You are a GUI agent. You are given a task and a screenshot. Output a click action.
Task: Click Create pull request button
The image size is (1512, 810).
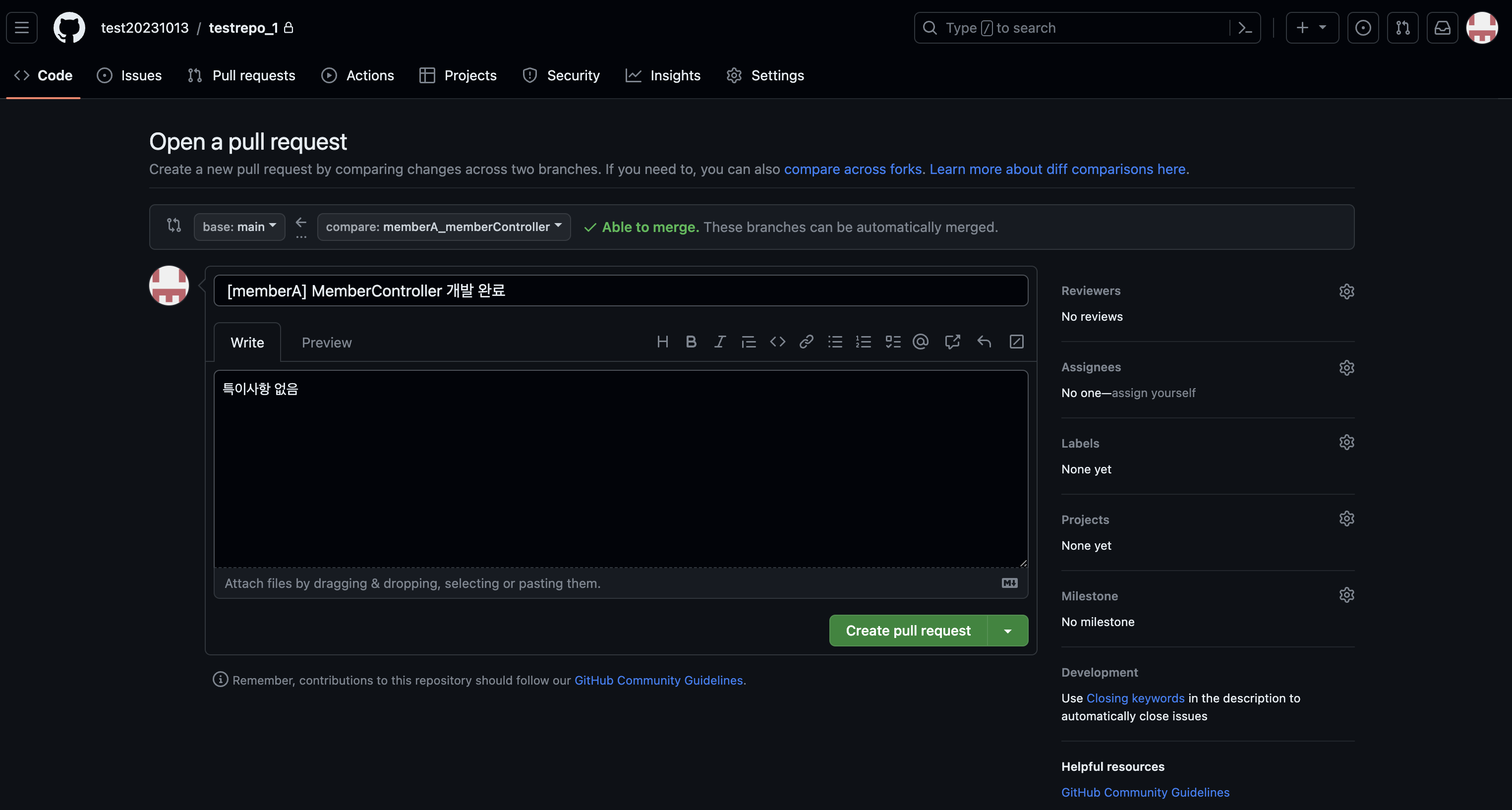click(908, 631)
